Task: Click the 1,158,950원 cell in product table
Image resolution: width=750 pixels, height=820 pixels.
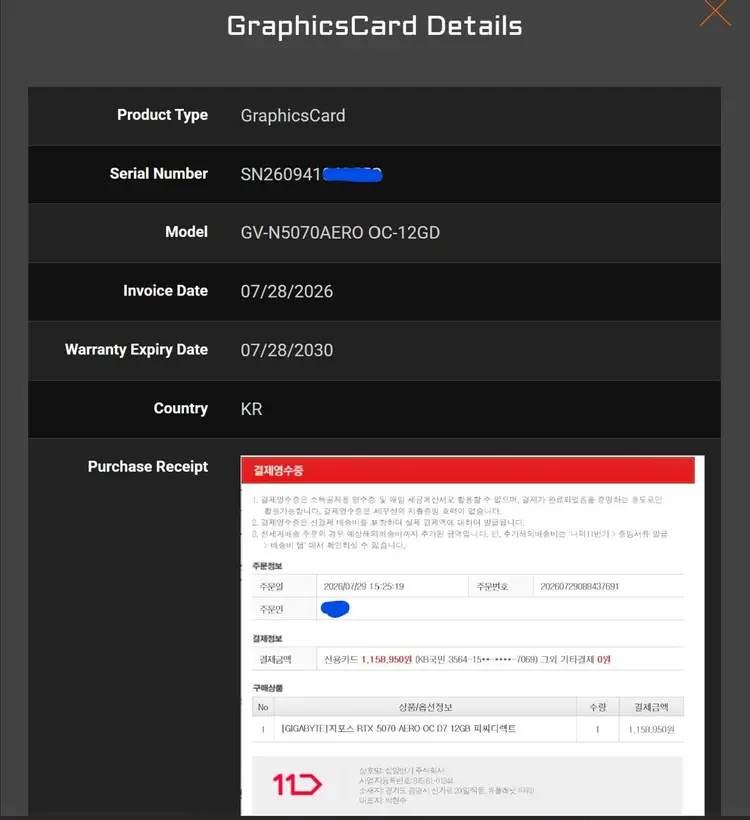Action: (651, 729)
